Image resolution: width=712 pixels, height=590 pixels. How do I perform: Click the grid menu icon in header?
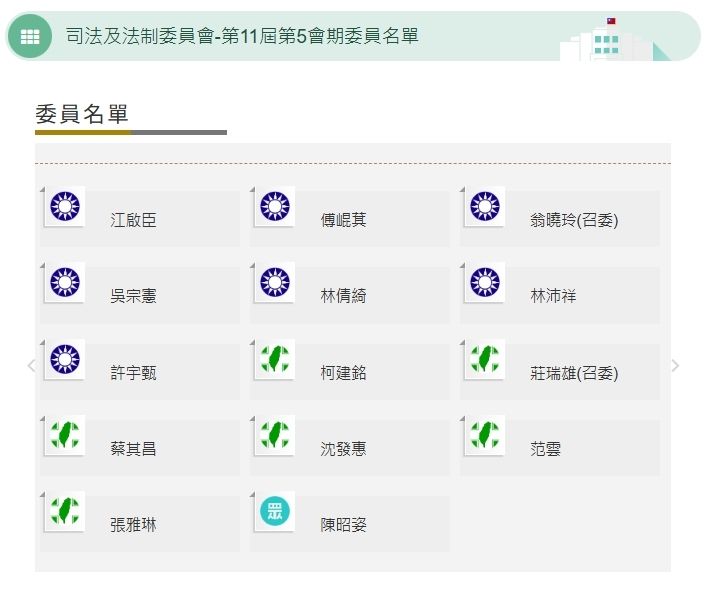tap(30, 36)
